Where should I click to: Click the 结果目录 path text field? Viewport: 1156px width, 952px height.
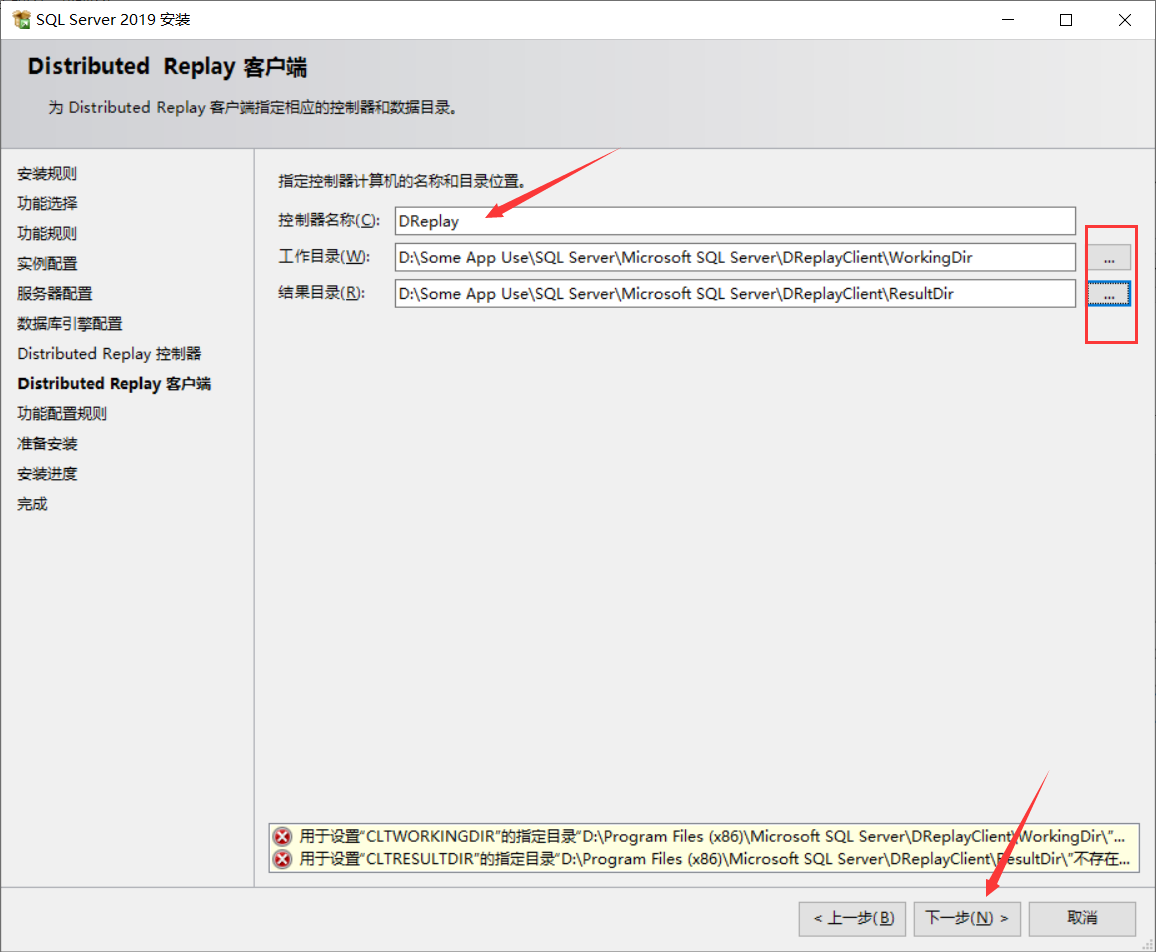pos(735,293)
